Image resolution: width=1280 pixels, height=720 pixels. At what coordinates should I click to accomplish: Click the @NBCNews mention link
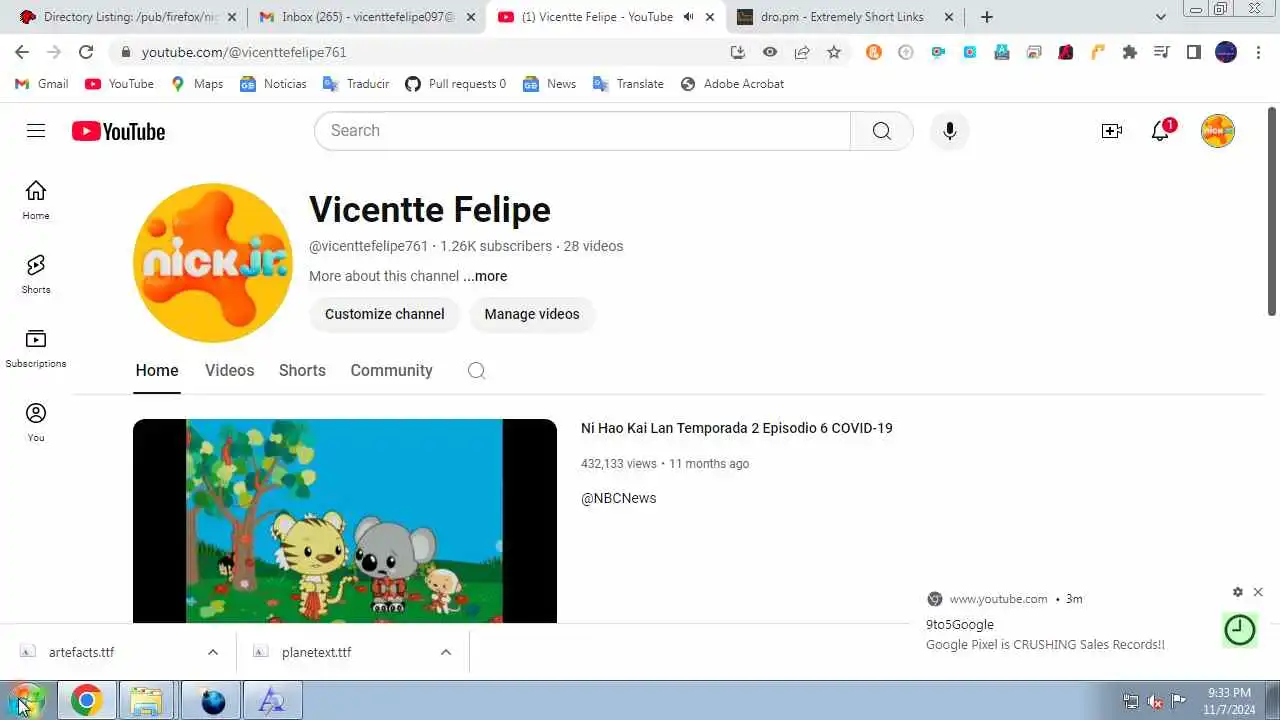pos(618,498)
